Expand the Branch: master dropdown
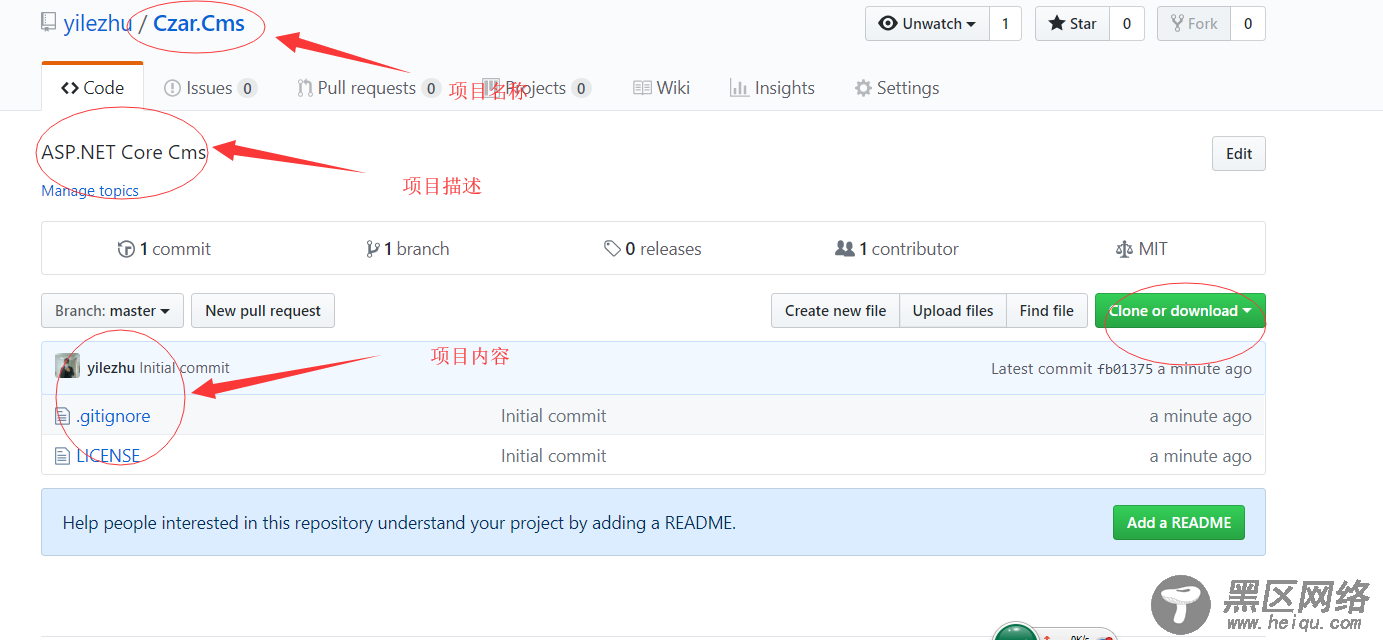Screen dimensions: 1383x640 point(112,311)
